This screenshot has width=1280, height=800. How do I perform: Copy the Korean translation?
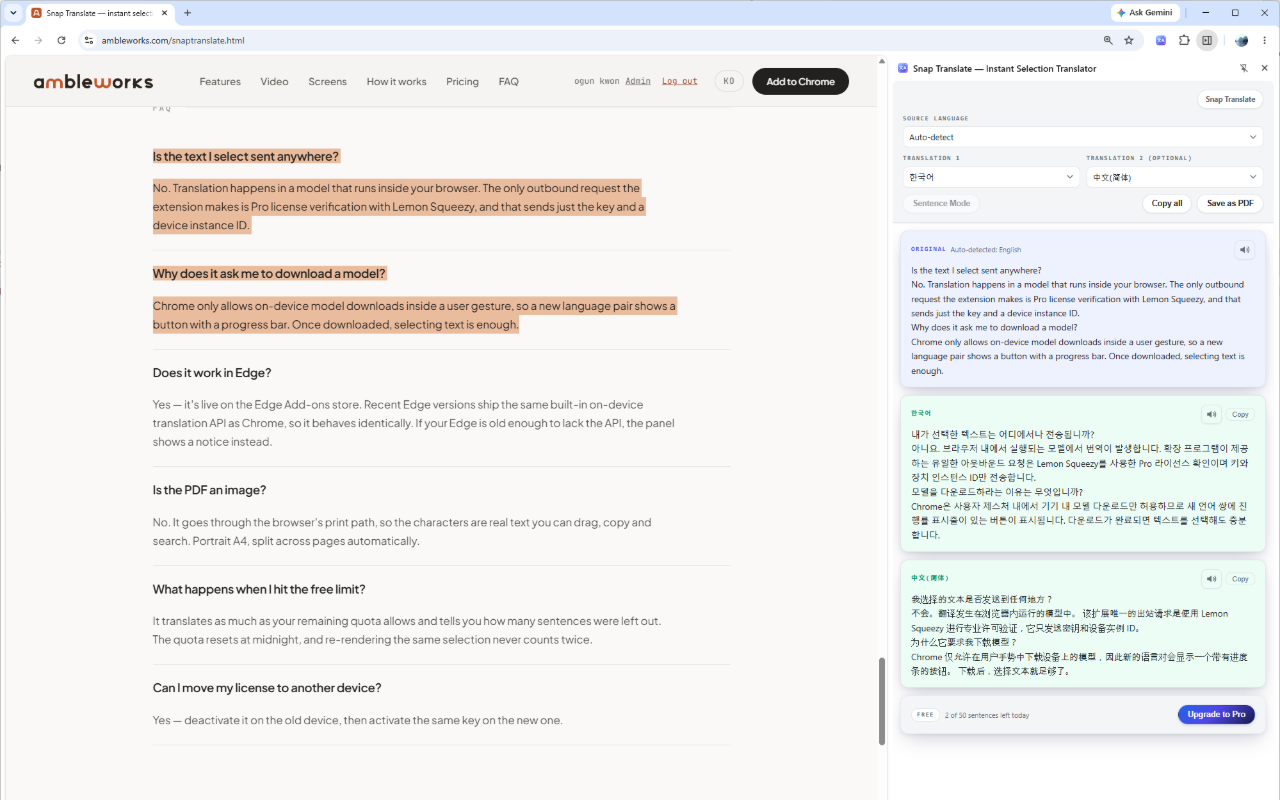tap(1240, 414)
